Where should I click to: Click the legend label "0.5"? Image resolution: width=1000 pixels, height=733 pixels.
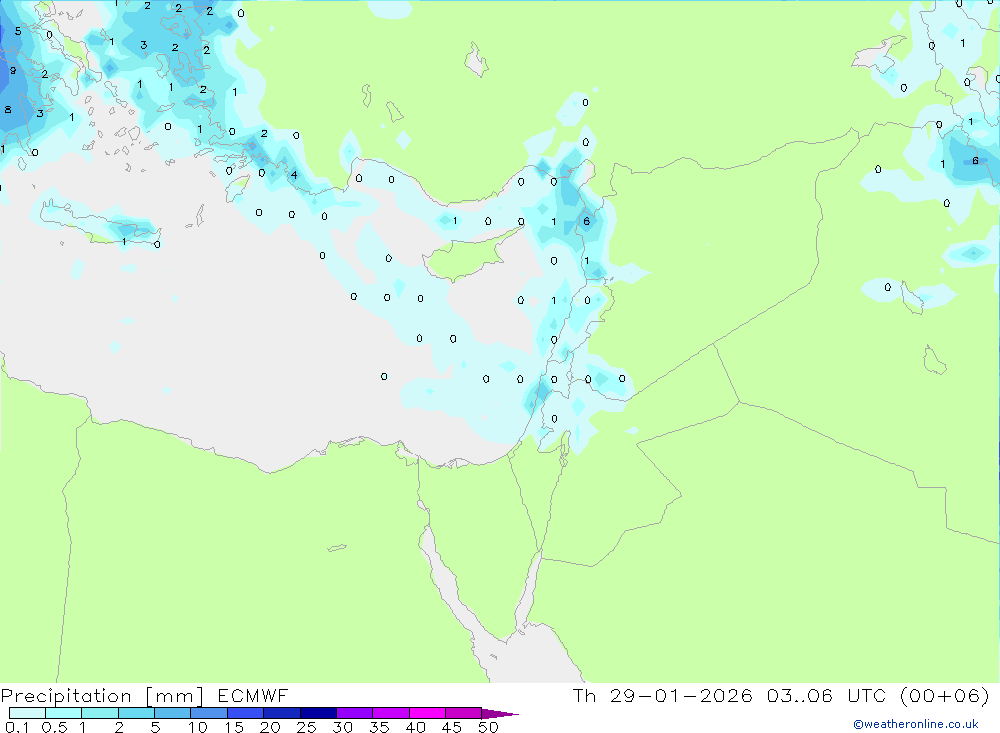tap(54, 727)
